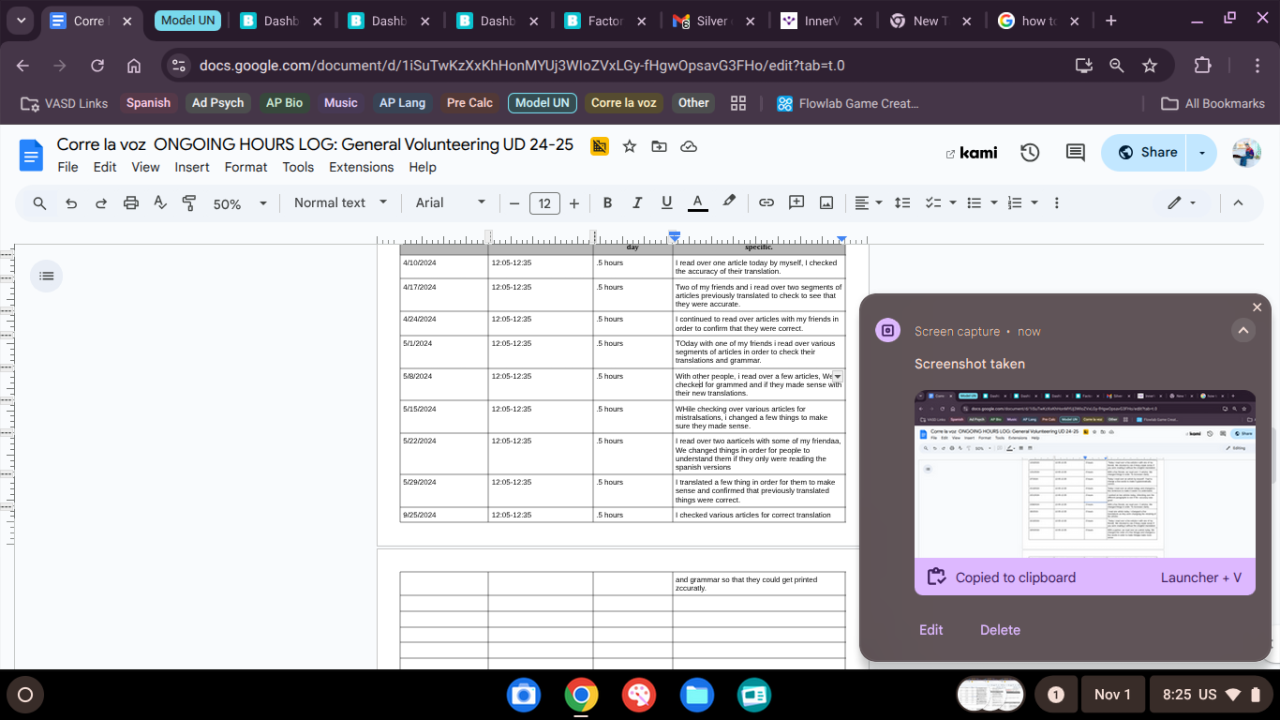Select the paint format tool
This screenshot has height=720, width=1280.
tap(189, 203)
